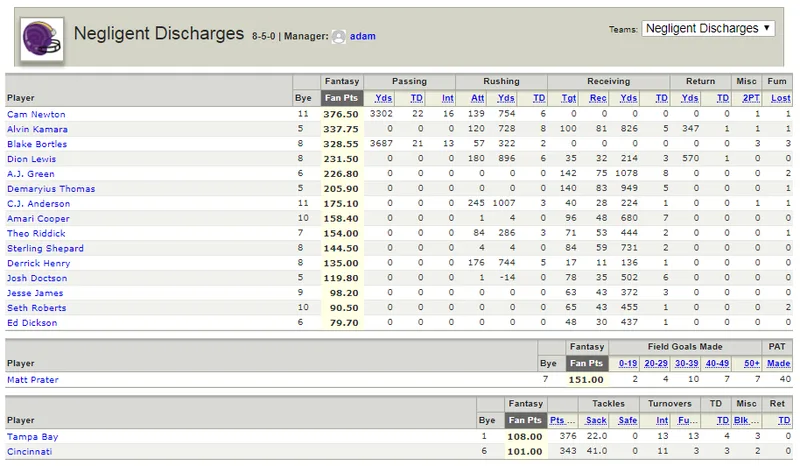Sort by Rushing Att column header
800x466 pixels.
tap(478, 98)
